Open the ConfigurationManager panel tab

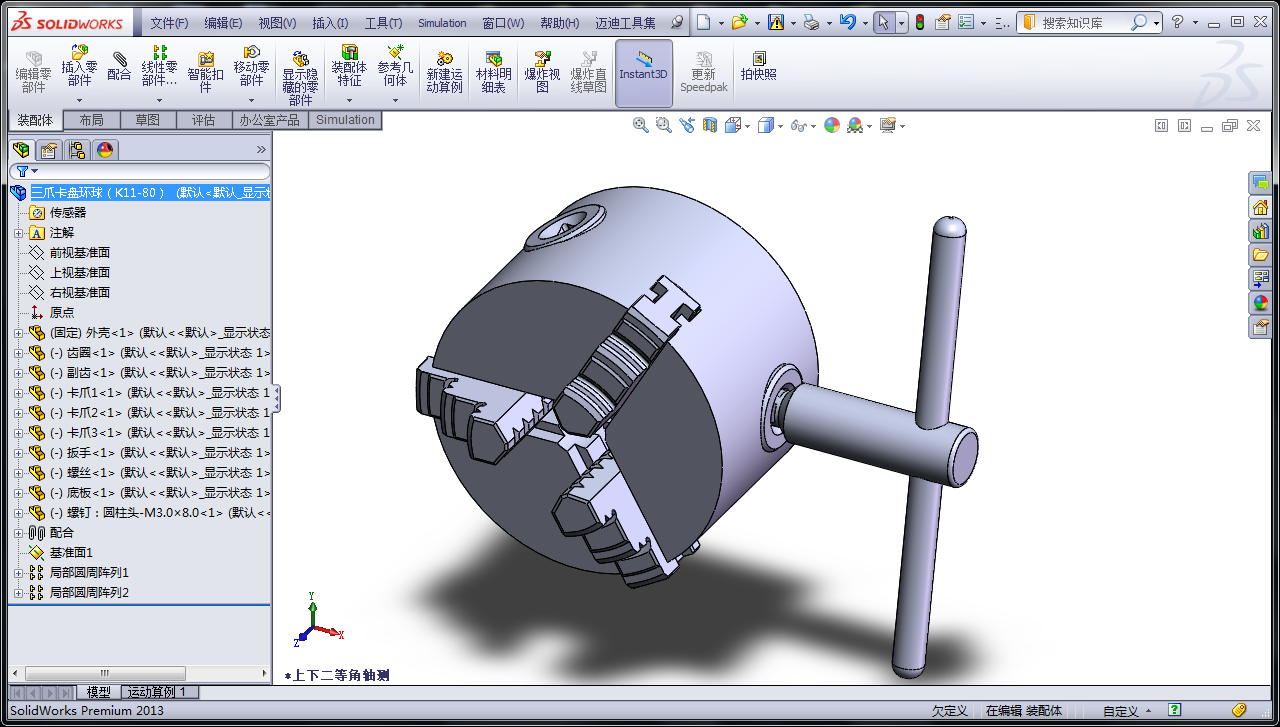(77, 150)
